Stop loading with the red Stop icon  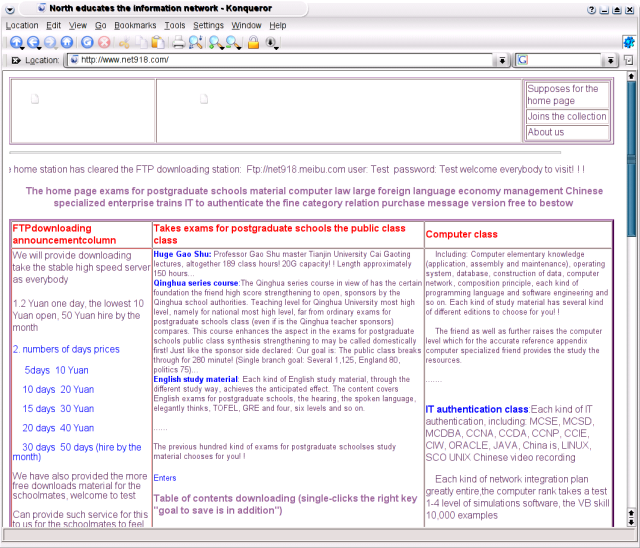[104, 42]
